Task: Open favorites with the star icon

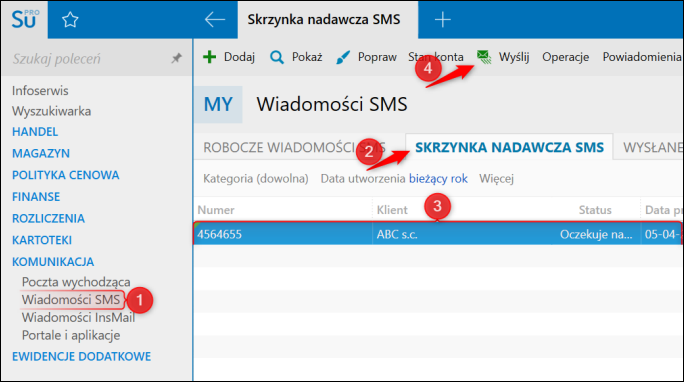Action: [70, 20]
